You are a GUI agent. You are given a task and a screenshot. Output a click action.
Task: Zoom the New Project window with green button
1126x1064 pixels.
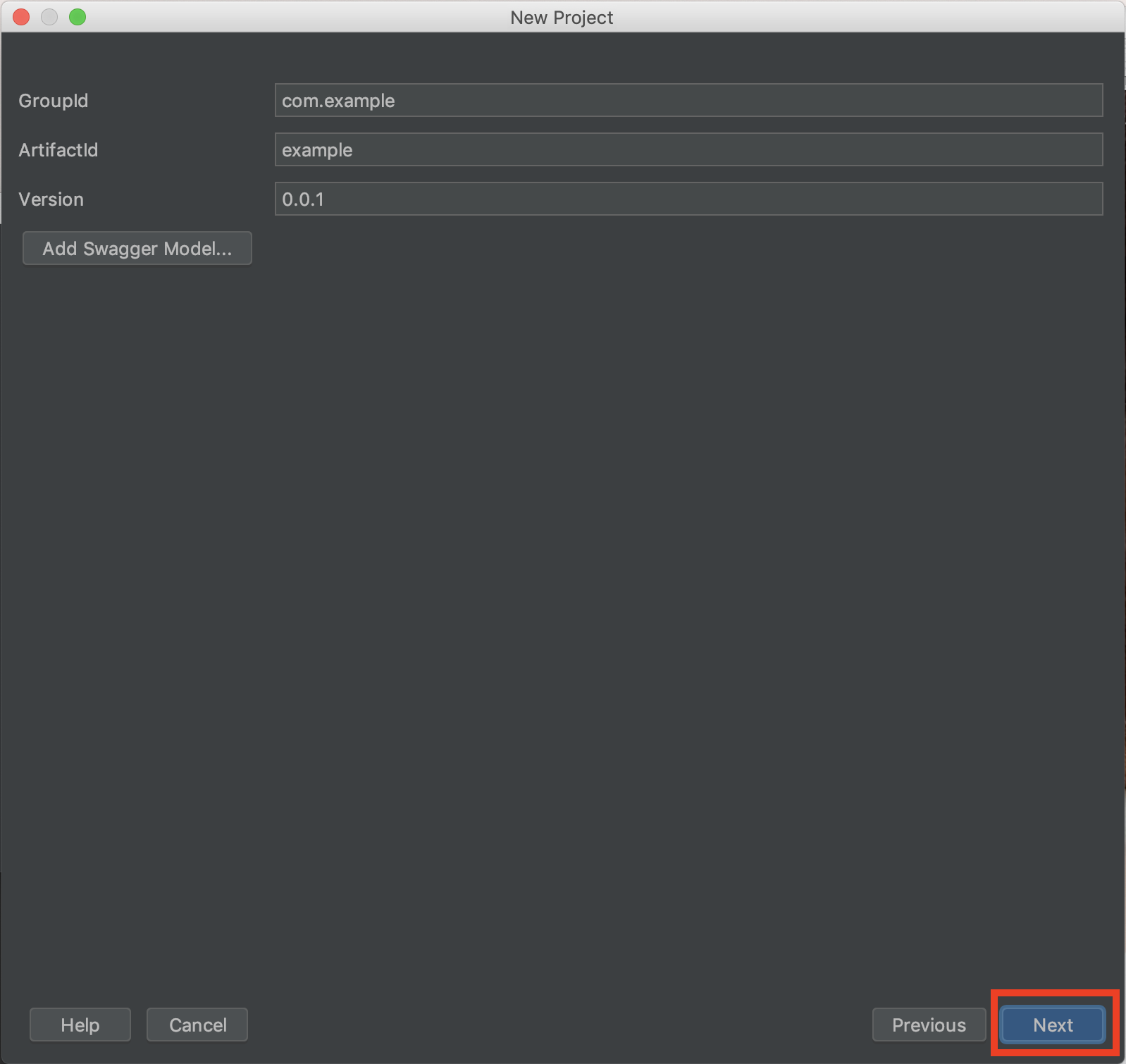(78, 17)
